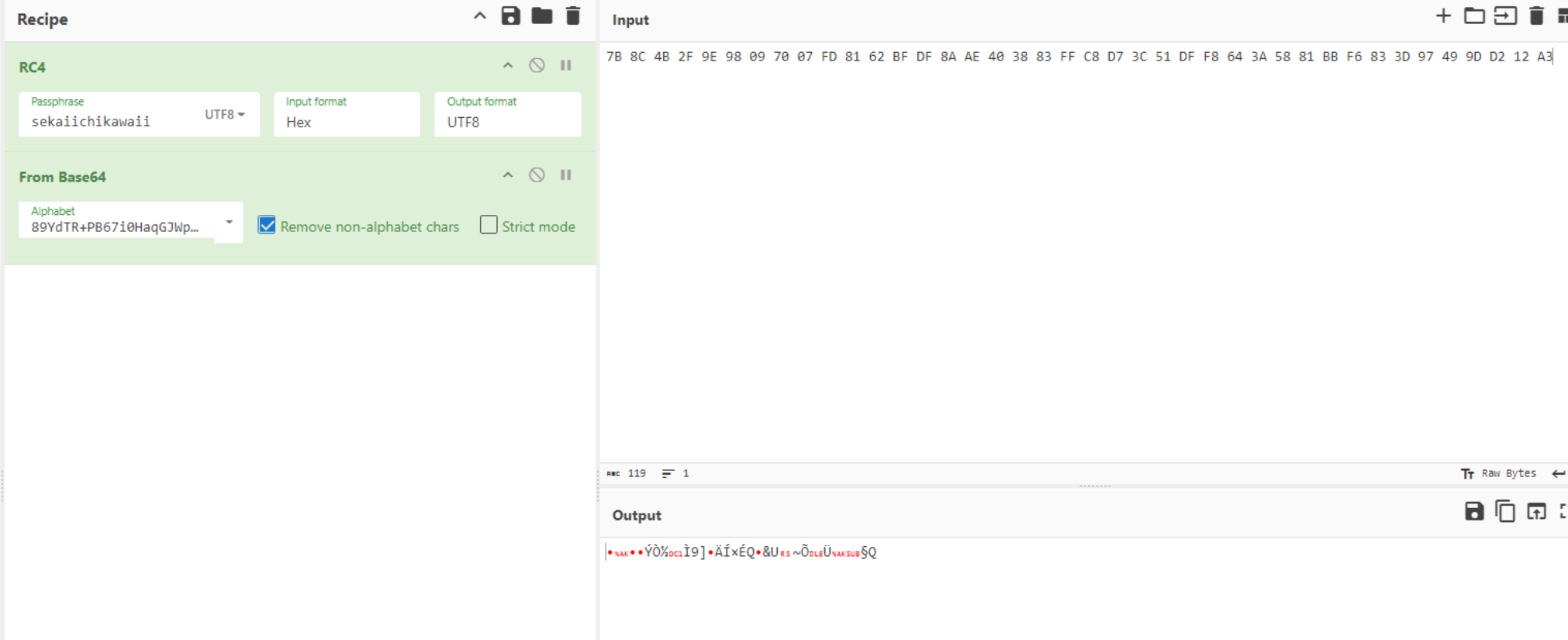Image resolution: width=1568 pixels, height=640 pixels.
Task: Open the passphrase UTF8 encoding dropdown
Action: [x=225, y=115]
